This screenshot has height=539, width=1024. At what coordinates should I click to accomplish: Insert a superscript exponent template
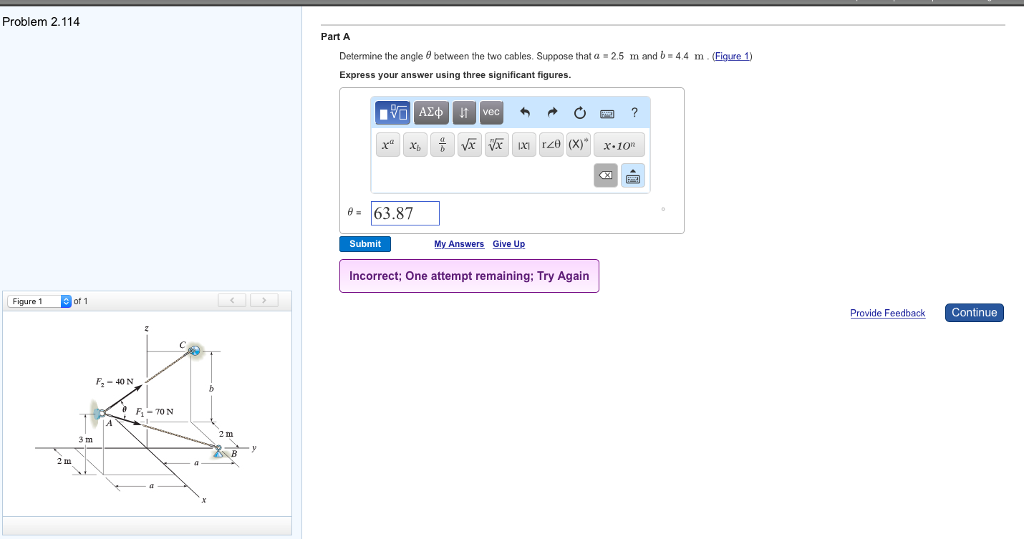click(x=388, y=144)
